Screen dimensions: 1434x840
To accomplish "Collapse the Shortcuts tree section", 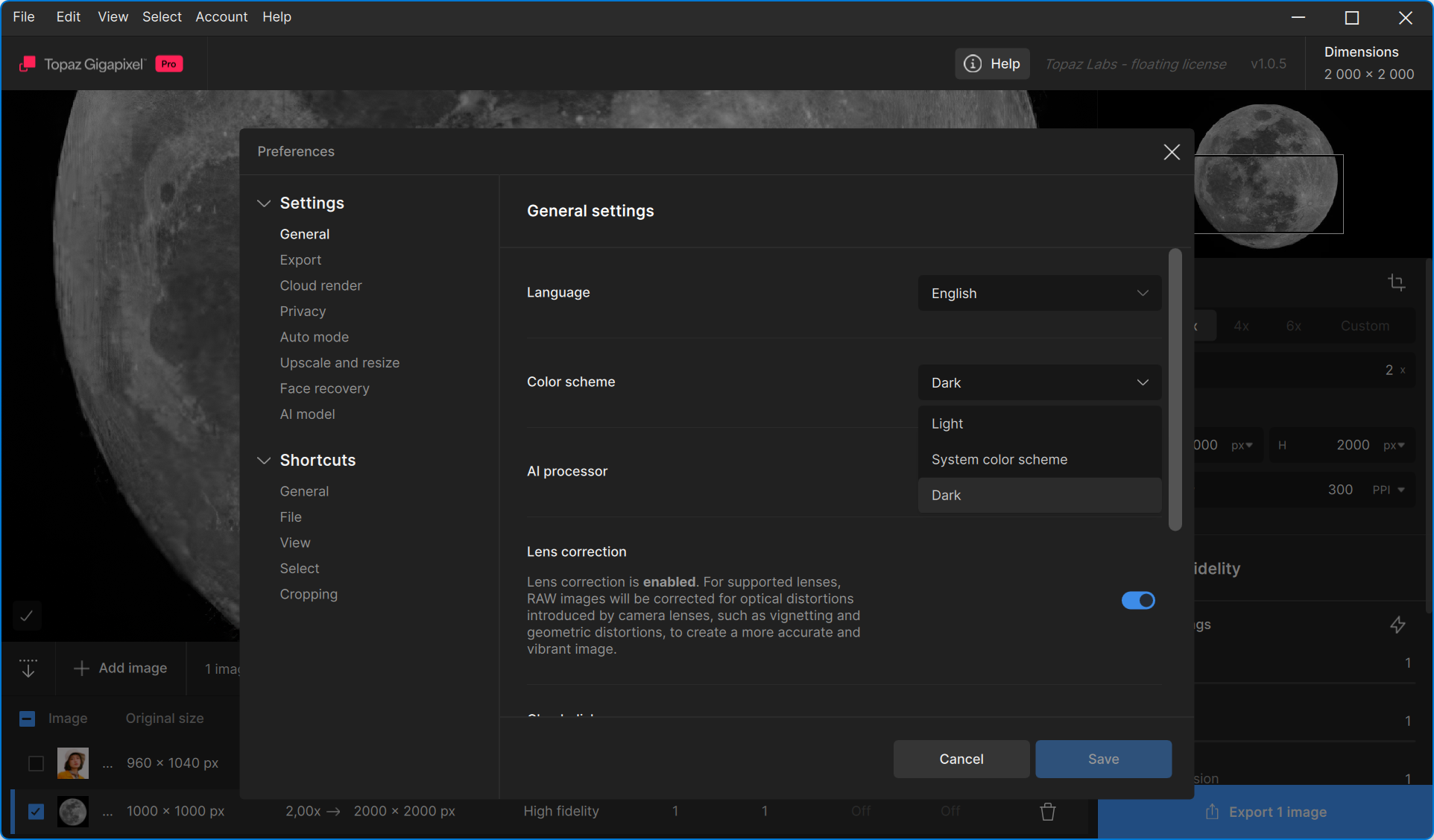I will (263, 460).
